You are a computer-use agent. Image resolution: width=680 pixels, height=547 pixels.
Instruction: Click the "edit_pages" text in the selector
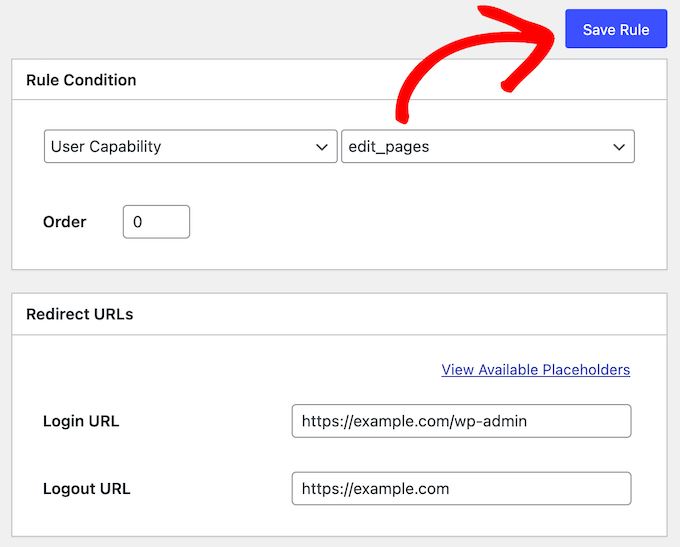point(388,146)
